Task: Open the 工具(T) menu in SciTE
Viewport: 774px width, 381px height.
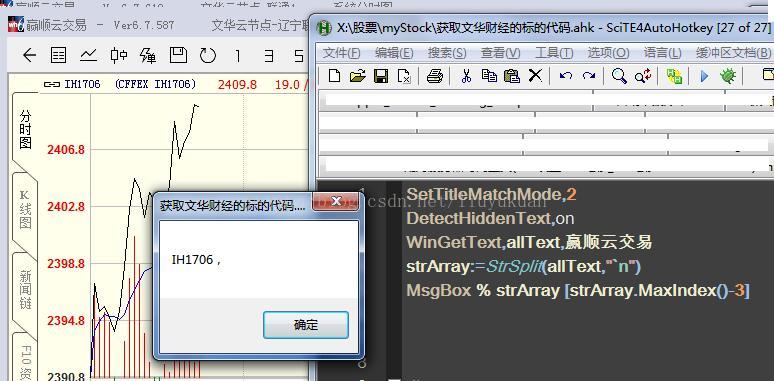Action: pyautogui.click(x=554, y=52)
